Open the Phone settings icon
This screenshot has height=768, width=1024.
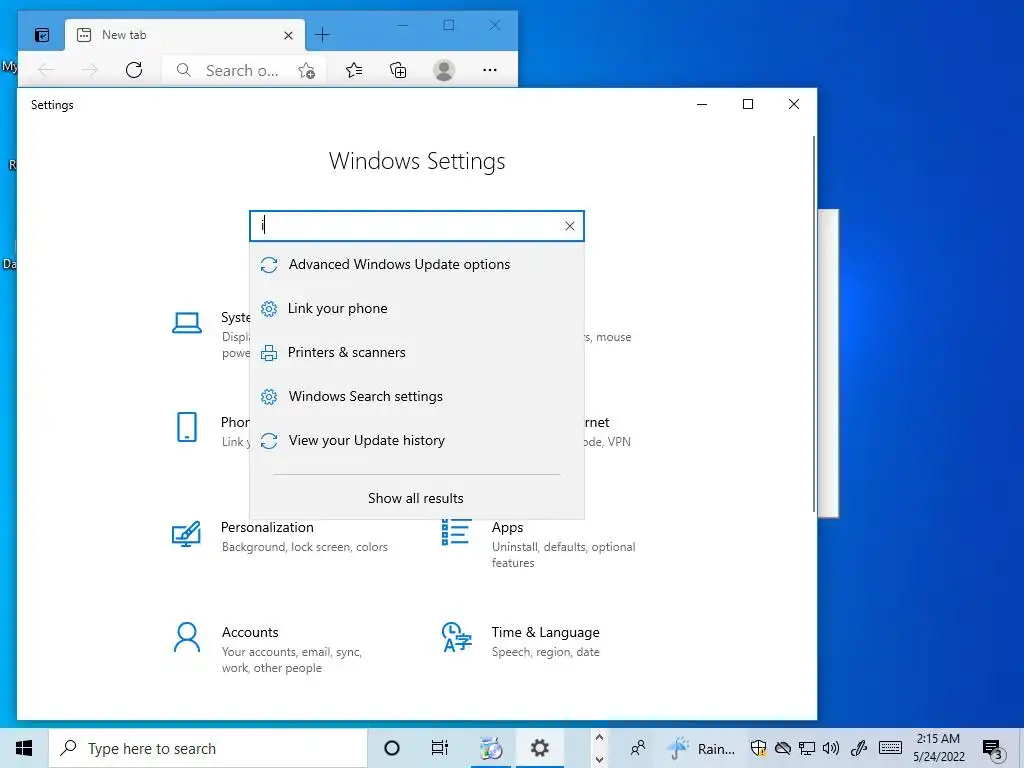coord(187,428)
